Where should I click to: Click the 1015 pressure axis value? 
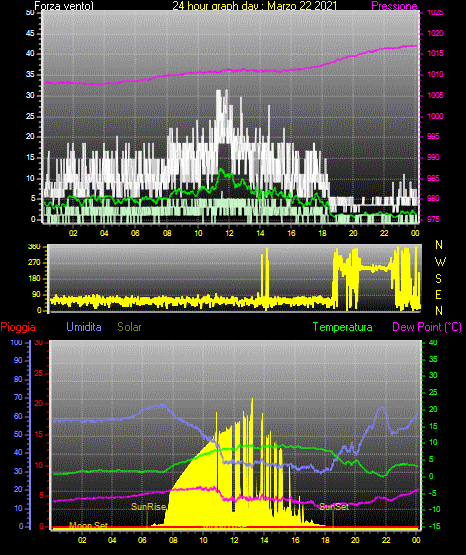[435, 53]
